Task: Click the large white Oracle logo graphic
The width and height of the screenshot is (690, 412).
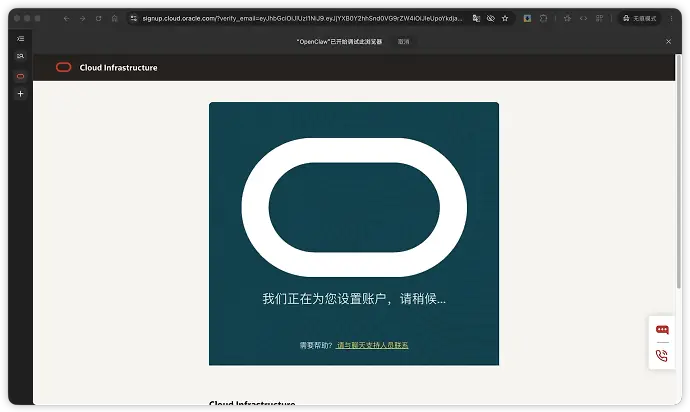Action: 354,207
